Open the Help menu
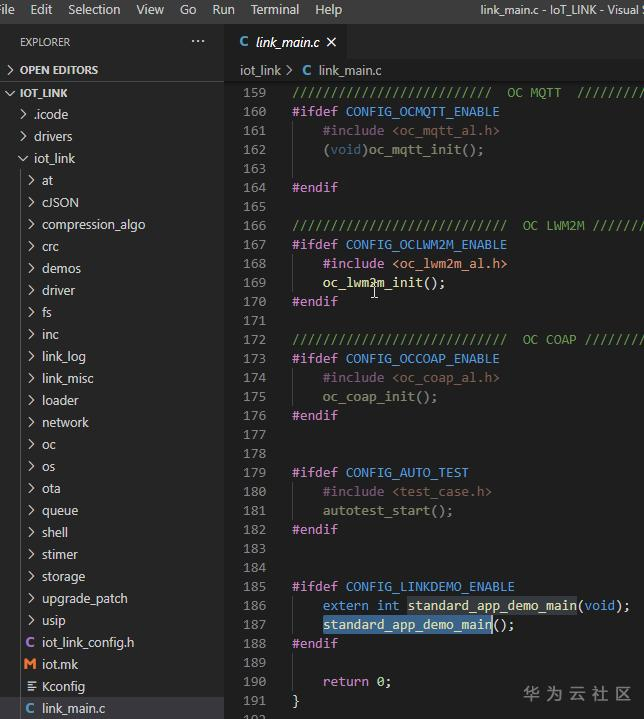The width and height of the screenshot is (644, 719). coord(328,10)
